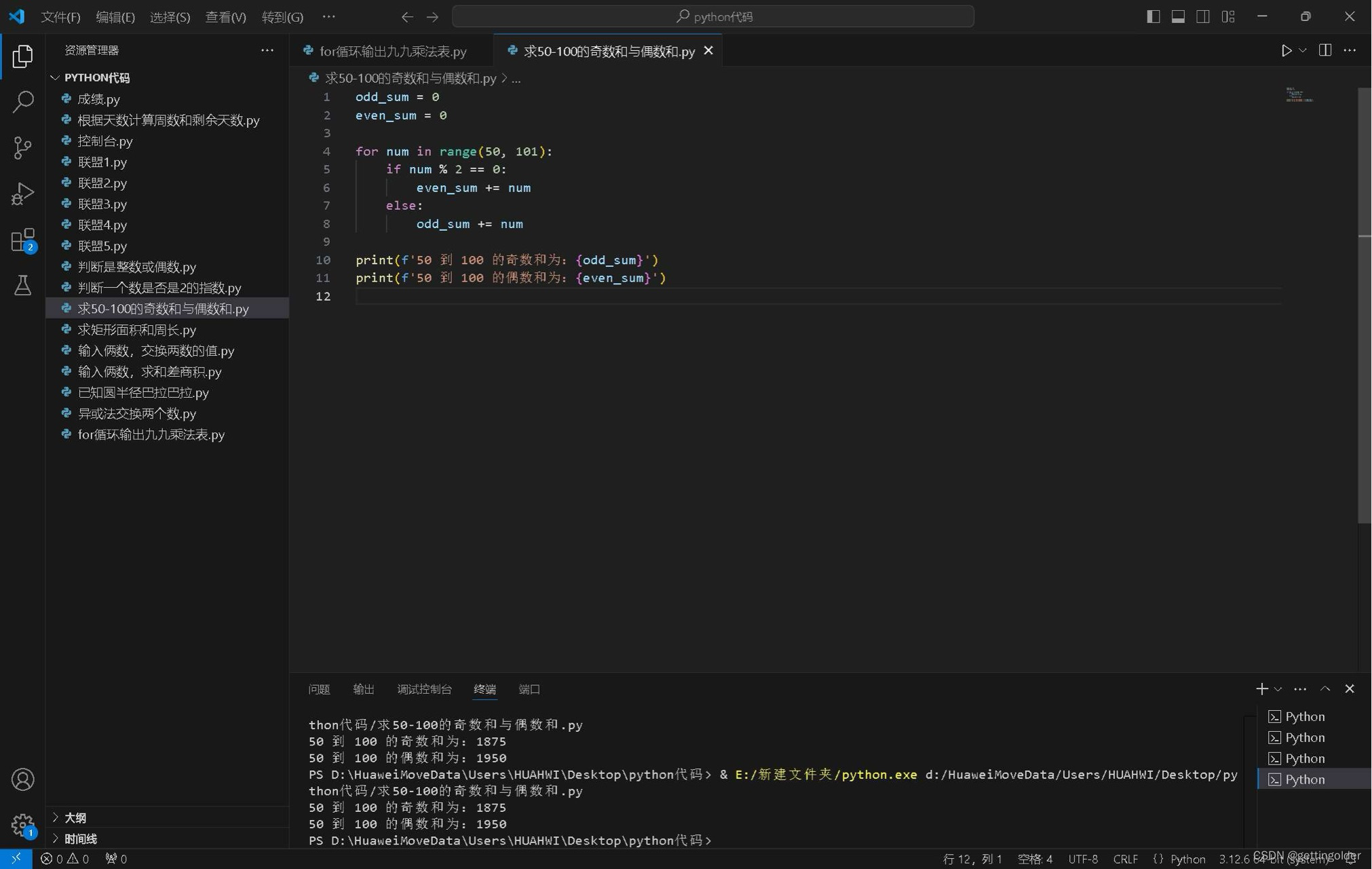Screen dimensions: 1372x869
Task: Switch to the for循环输出九九乘法表.py tab
Action: [392, 52]
